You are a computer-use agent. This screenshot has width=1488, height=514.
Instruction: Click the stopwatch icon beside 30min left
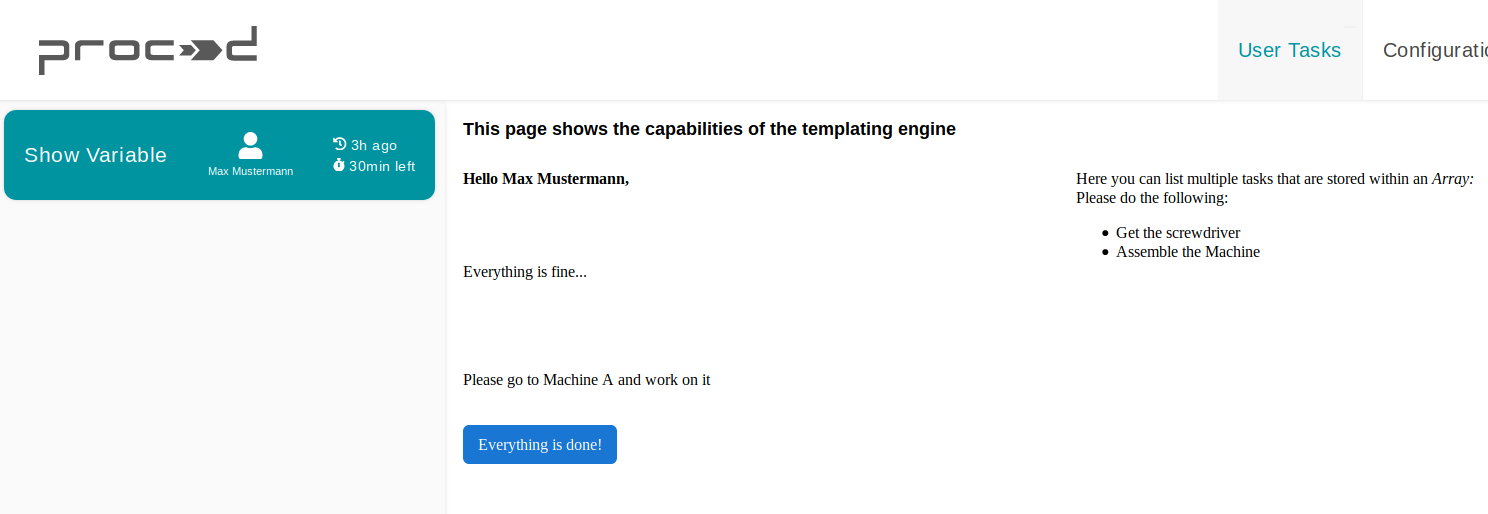pos(339,165)
